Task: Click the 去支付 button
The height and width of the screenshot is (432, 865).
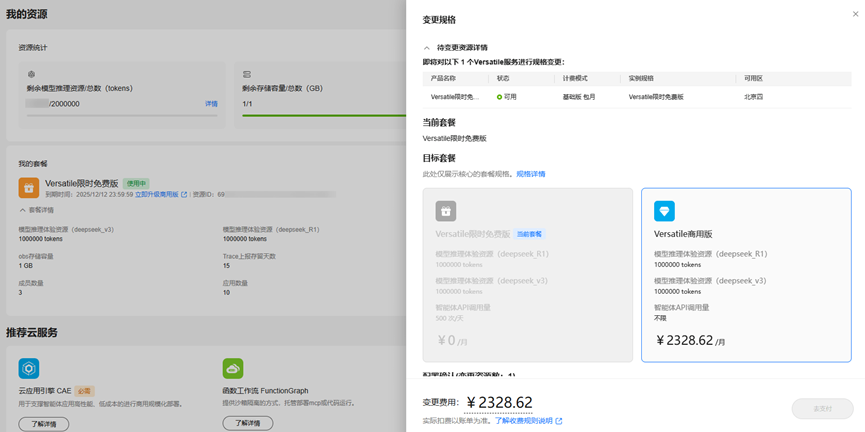Action: 823,409
